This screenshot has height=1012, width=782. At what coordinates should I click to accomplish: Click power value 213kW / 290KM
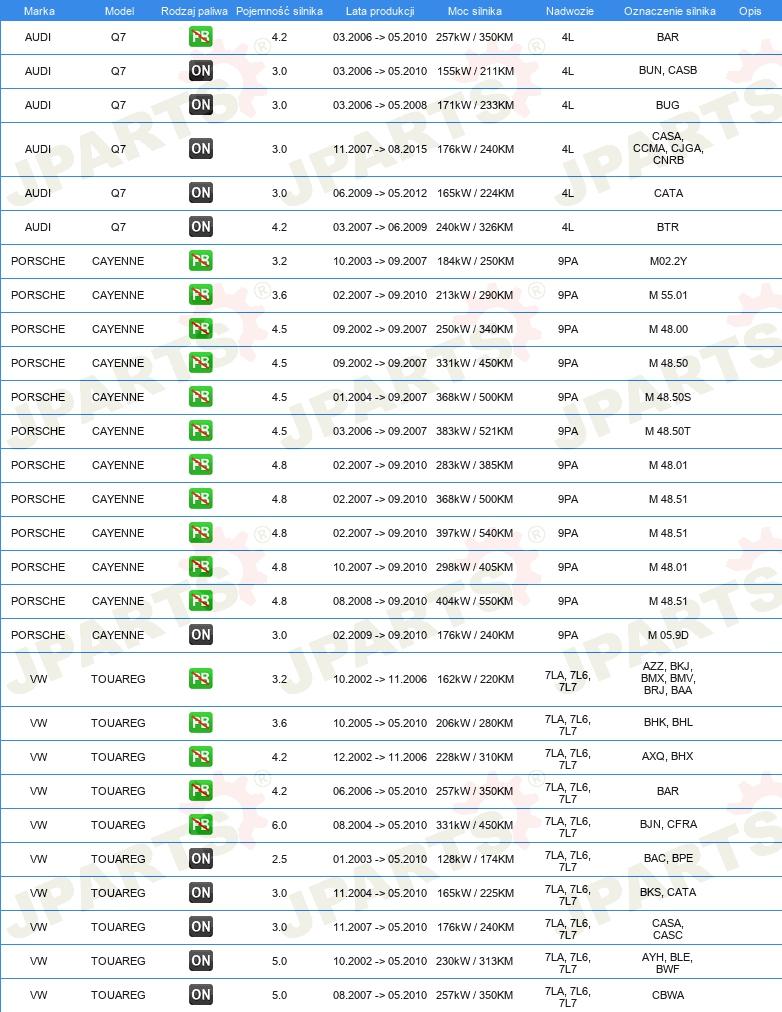click(x=475, y=295)
